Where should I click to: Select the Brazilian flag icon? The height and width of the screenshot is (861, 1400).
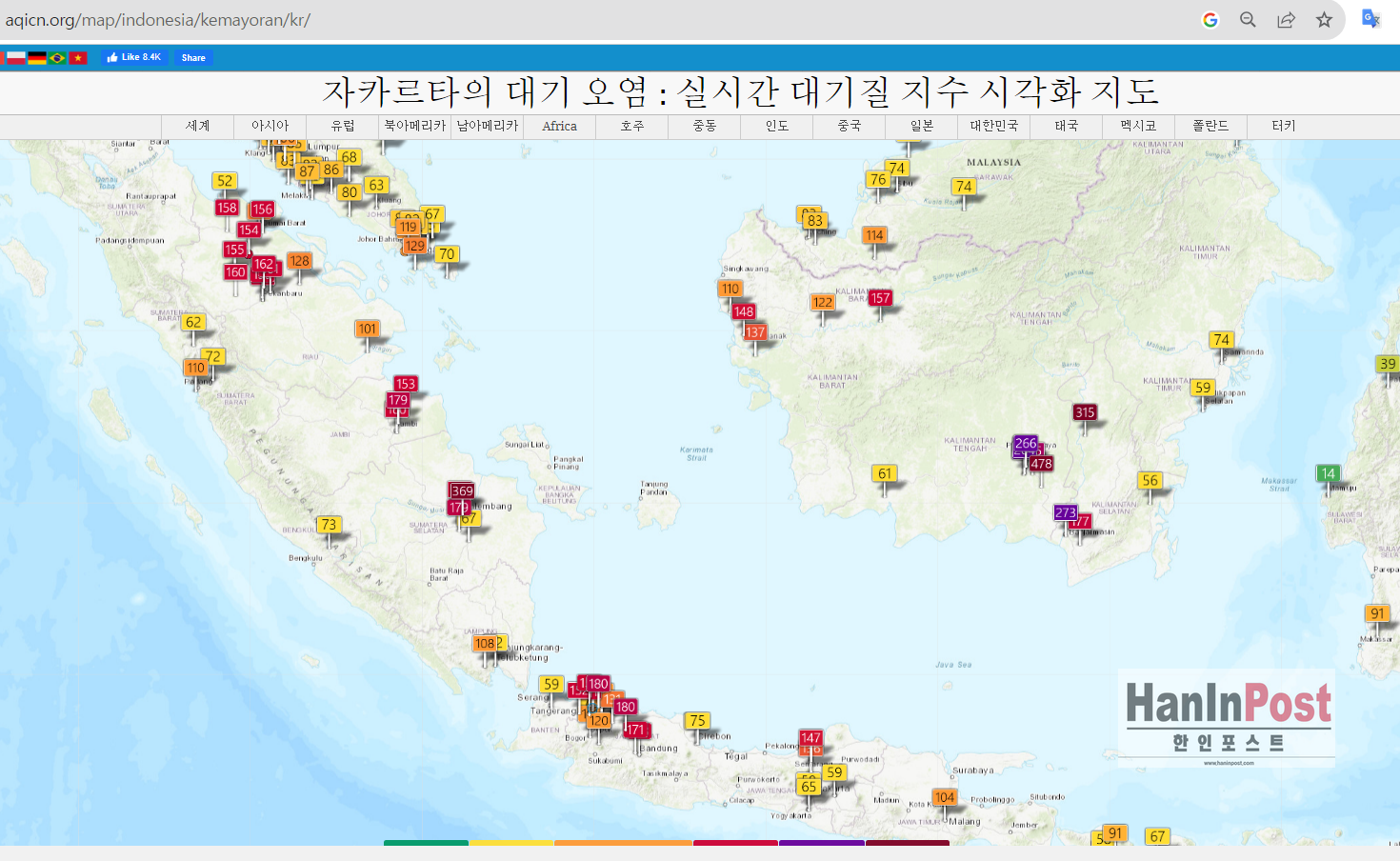(x=57, y=58)
